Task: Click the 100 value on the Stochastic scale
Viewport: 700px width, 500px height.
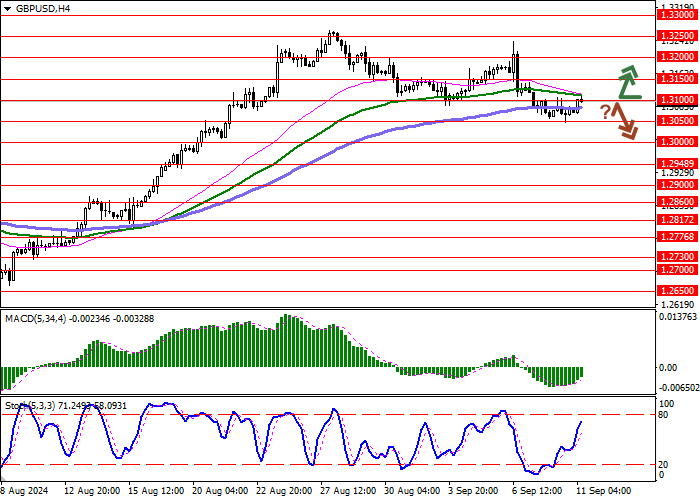Action: [x=666, y=404]
